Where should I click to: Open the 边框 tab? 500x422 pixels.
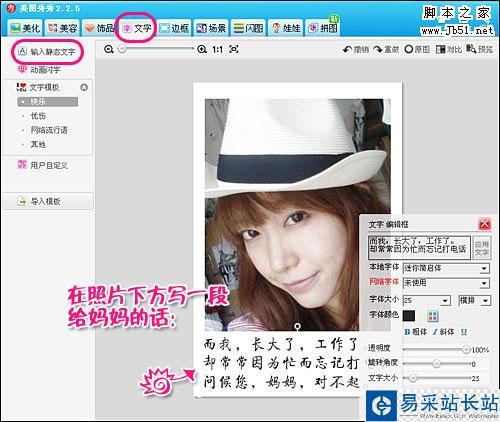174,28
